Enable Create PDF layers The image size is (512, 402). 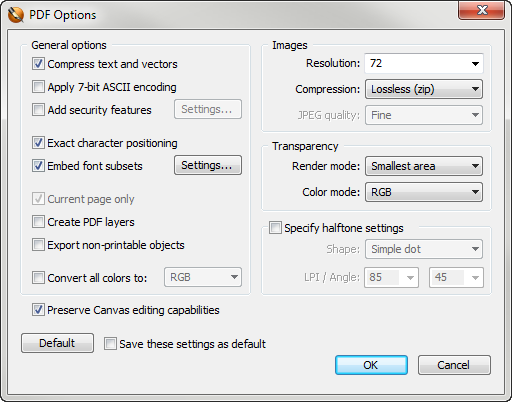click(x=38, y=222)
